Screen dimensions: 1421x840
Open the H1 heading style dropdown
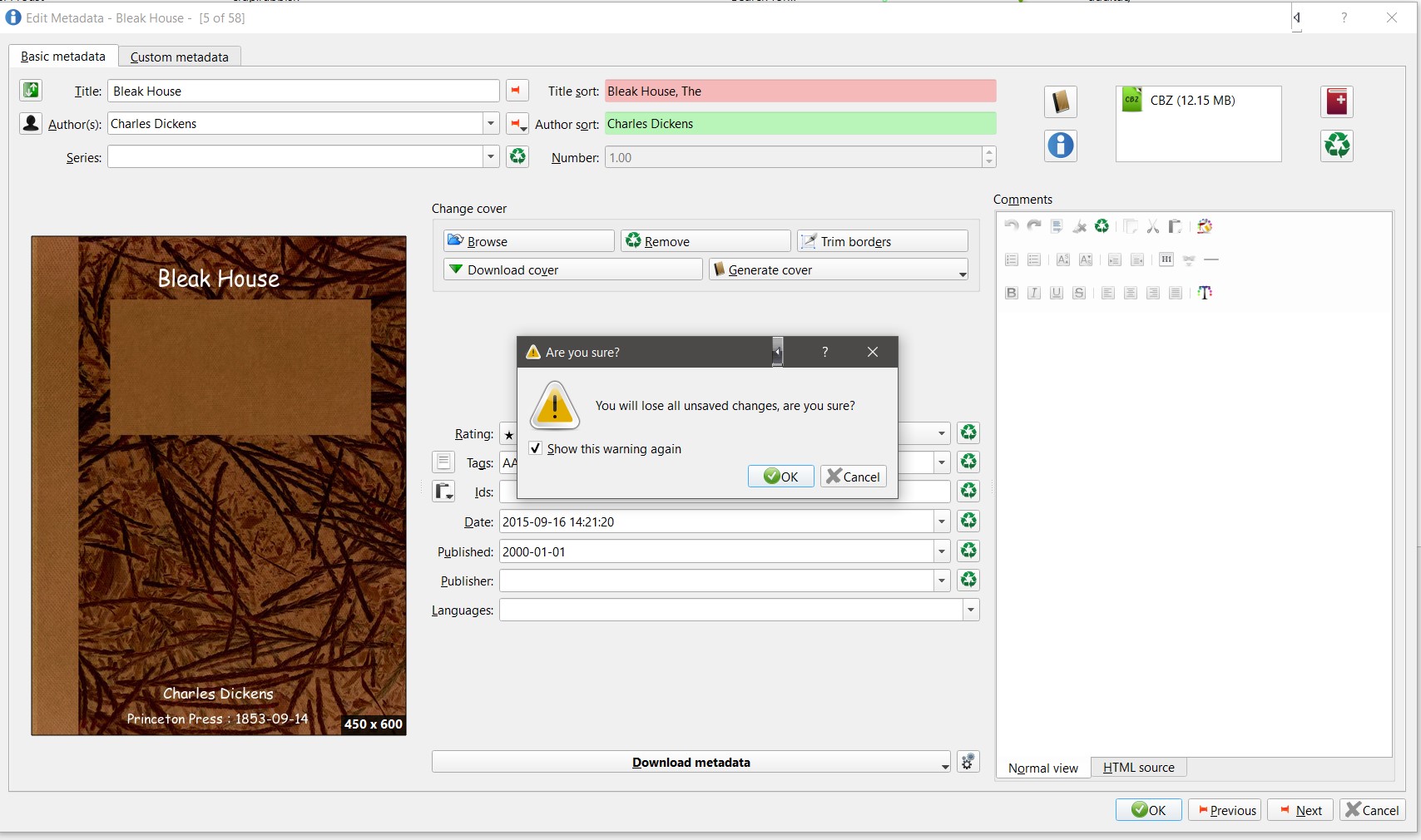pos(1166,259)
